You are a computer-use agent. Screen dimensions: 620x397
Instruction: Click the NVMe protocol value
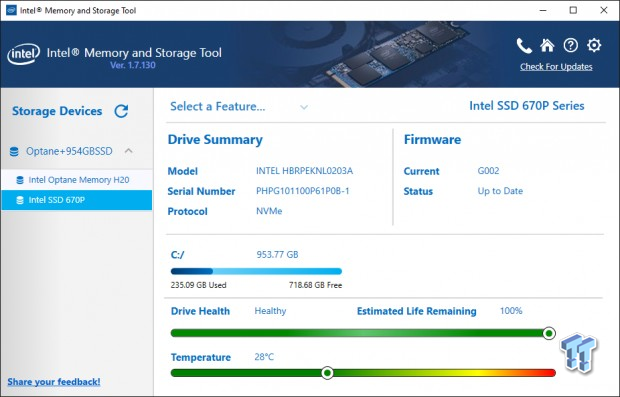269,211
